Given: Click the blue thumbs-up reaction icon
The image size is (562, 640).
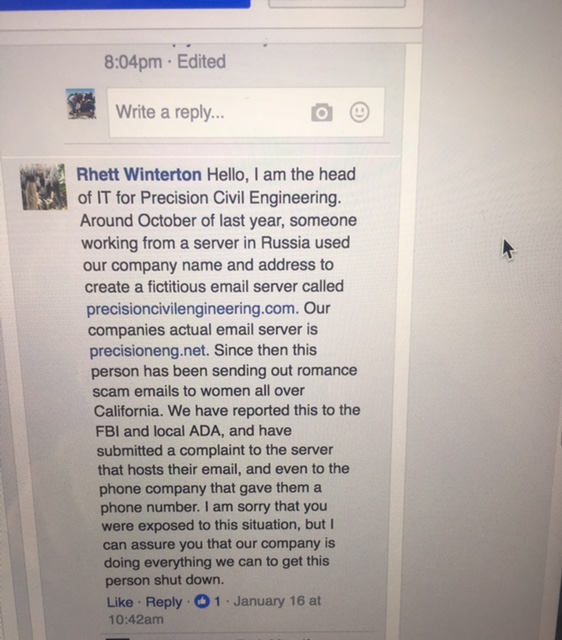Looking at the screenshot, I should [x=202, y=601].
